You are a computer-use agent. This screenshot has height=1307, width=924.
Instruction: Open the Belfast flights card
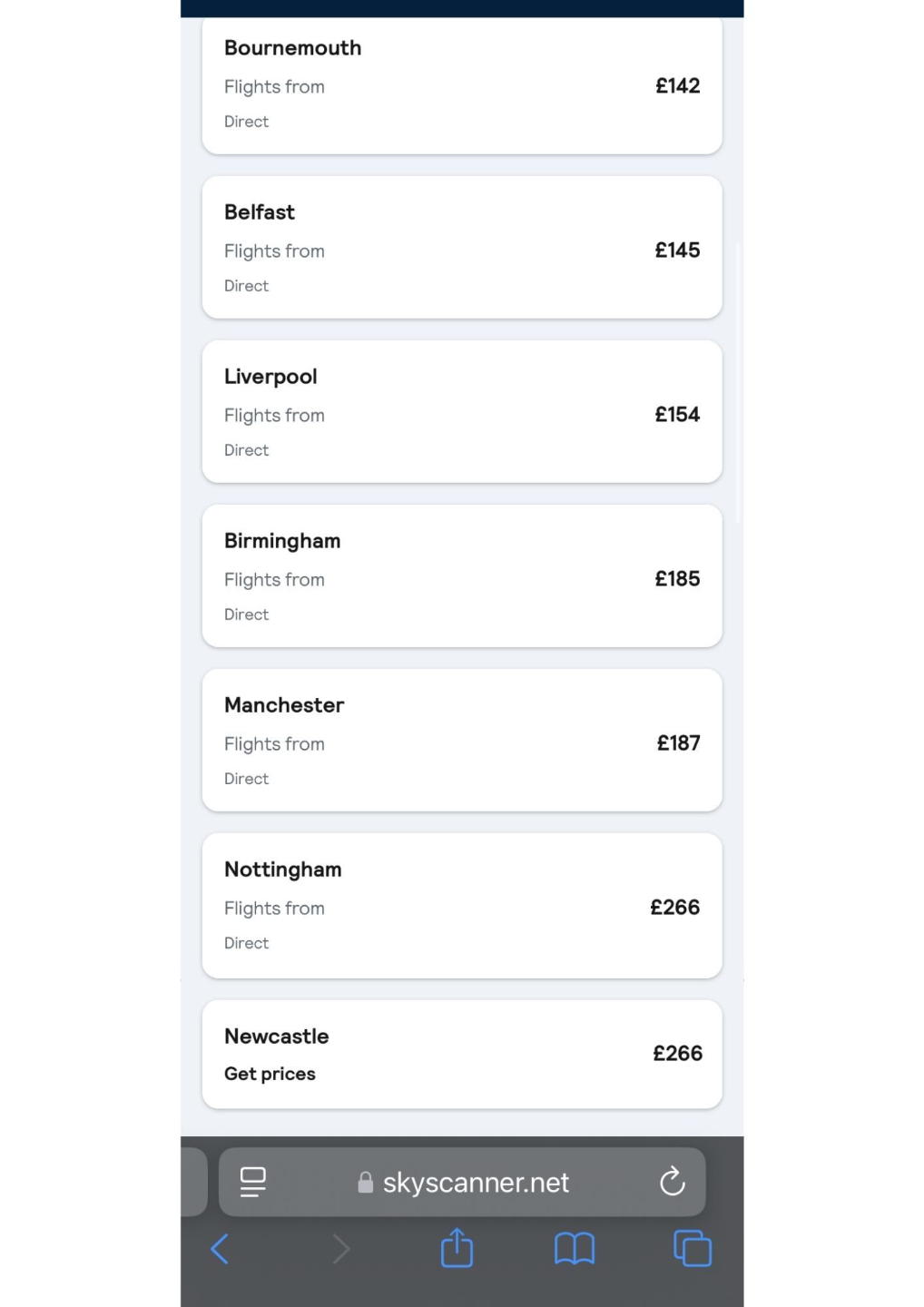point(461,247)
